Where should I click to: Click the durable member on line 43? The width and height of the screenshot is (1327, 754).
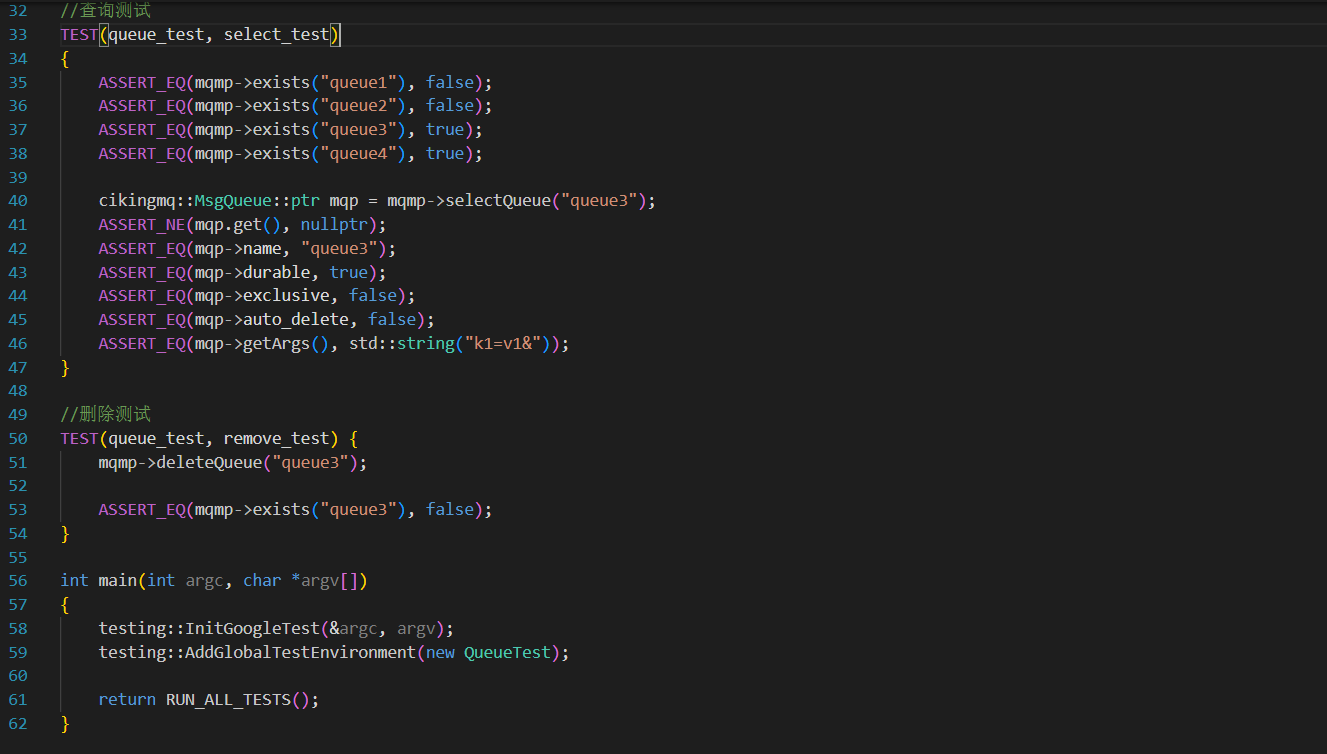276,272
